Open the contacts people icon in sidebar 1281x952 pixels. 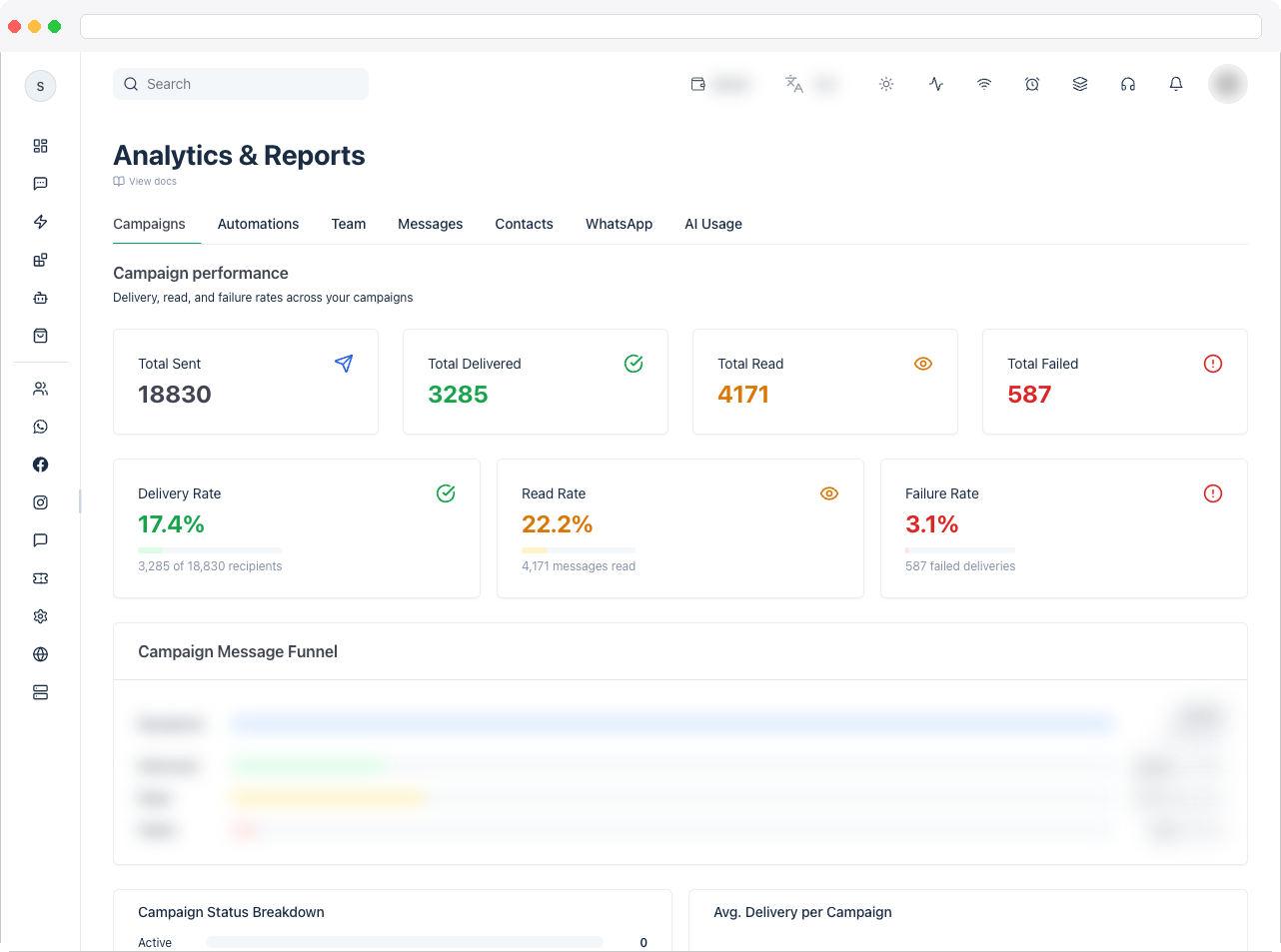[x=40, y=389]
